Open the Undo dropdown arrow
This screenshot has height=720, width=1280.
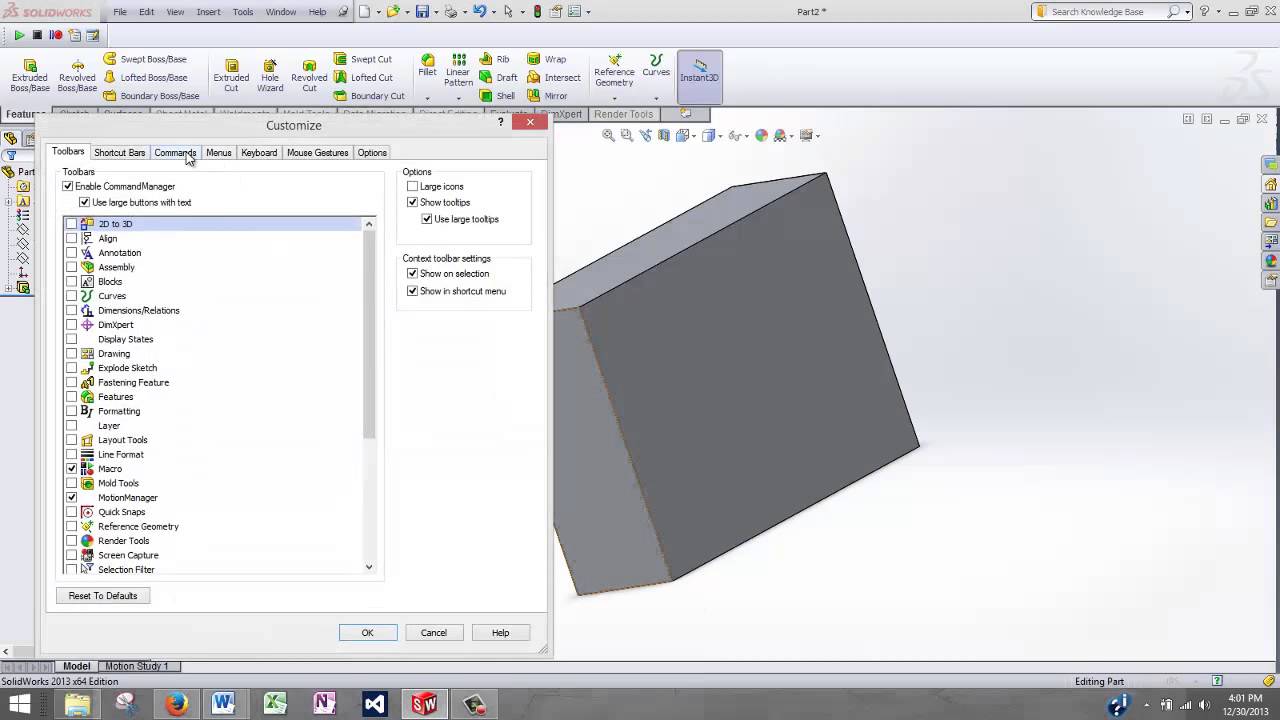point(493,12)
